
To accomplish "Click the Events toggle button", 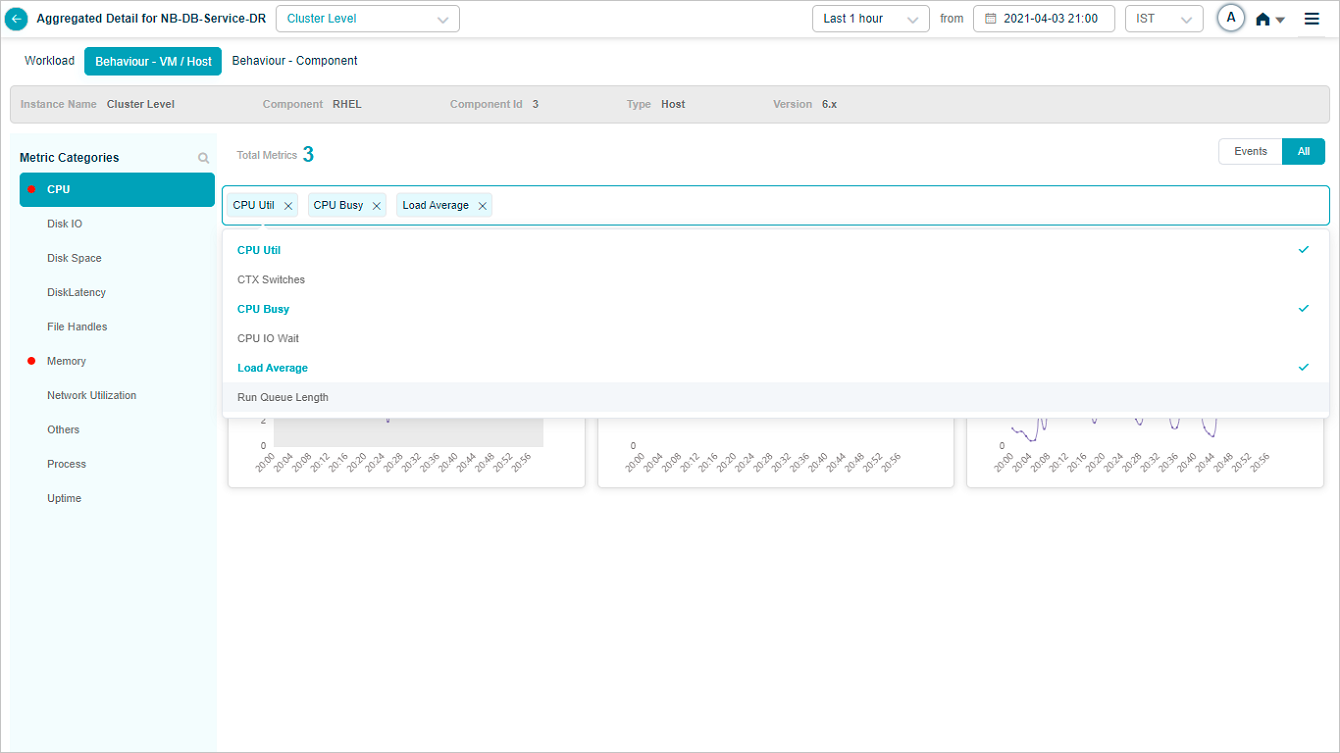I will [x=1250, y=152].
